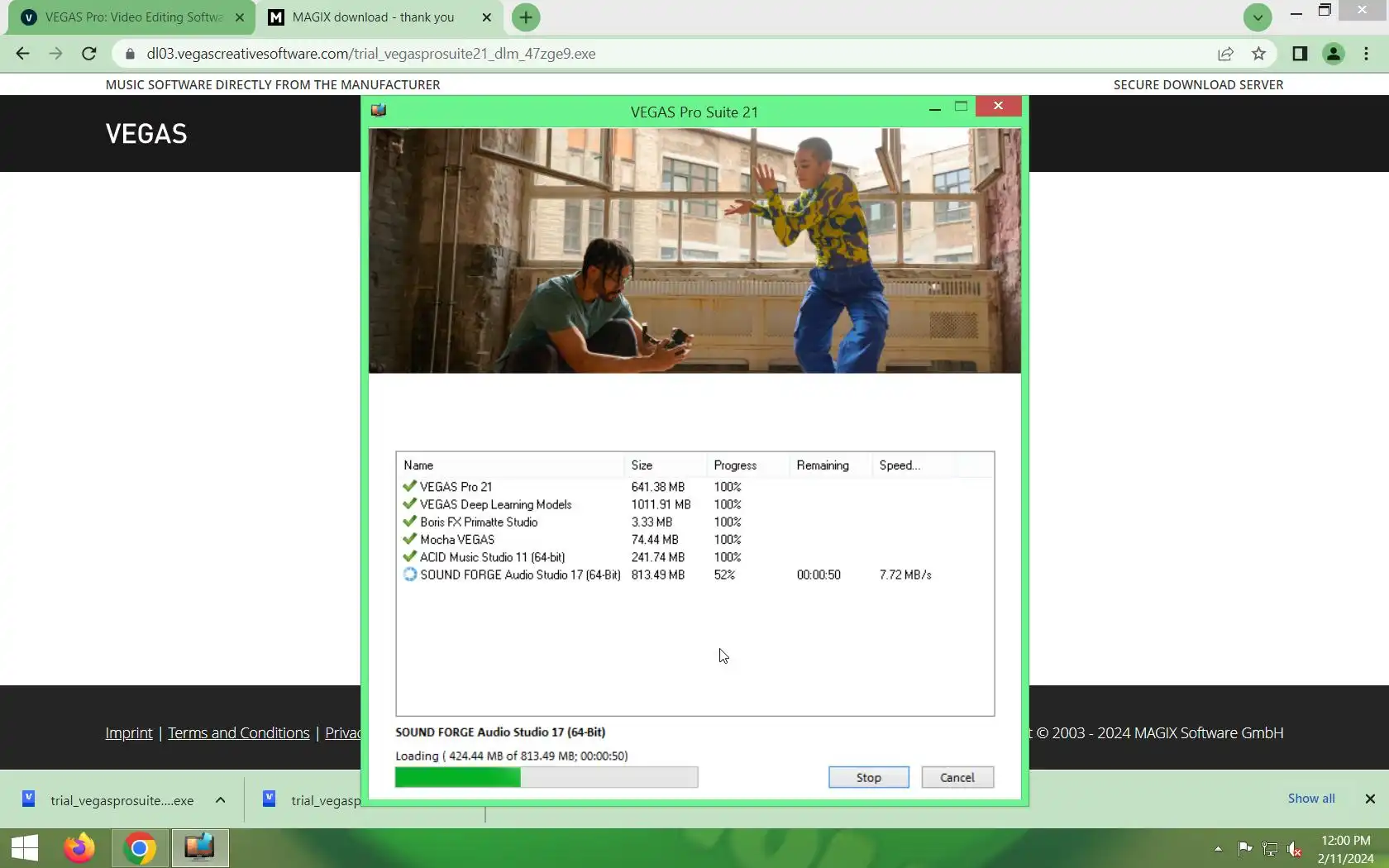
Task: Close the downloads bar
Action: (x=1370, y=799)
